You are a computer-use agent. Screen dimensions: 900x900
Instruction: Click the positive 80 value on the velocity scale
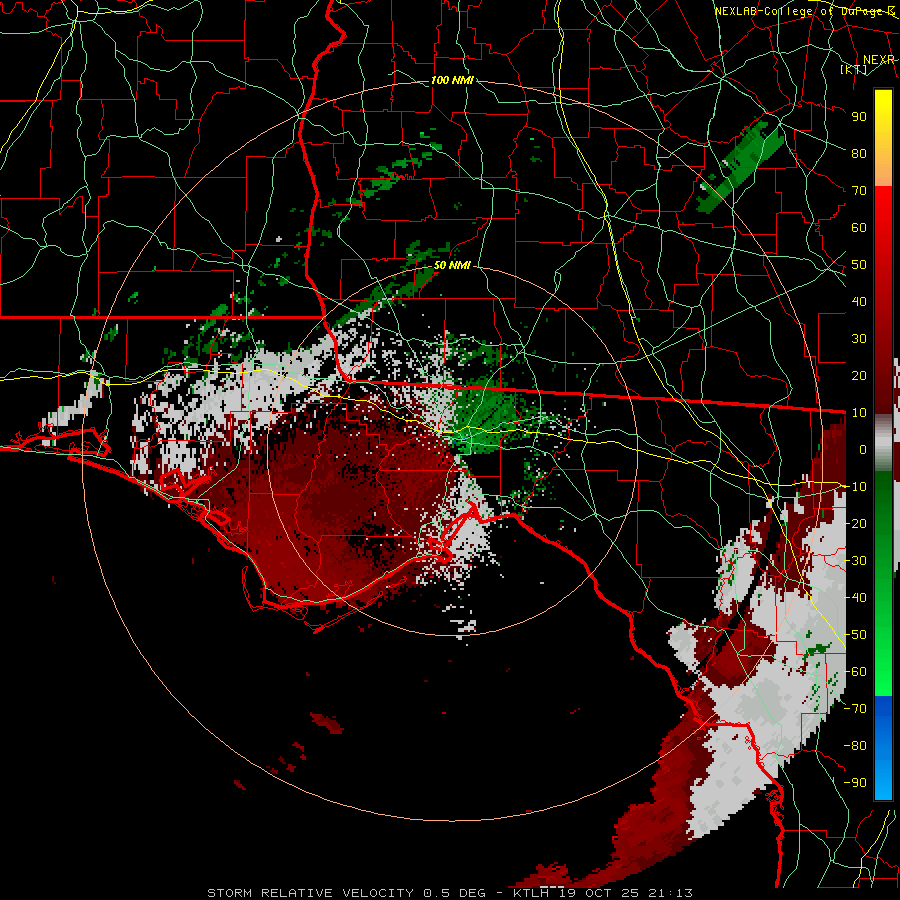859,153
